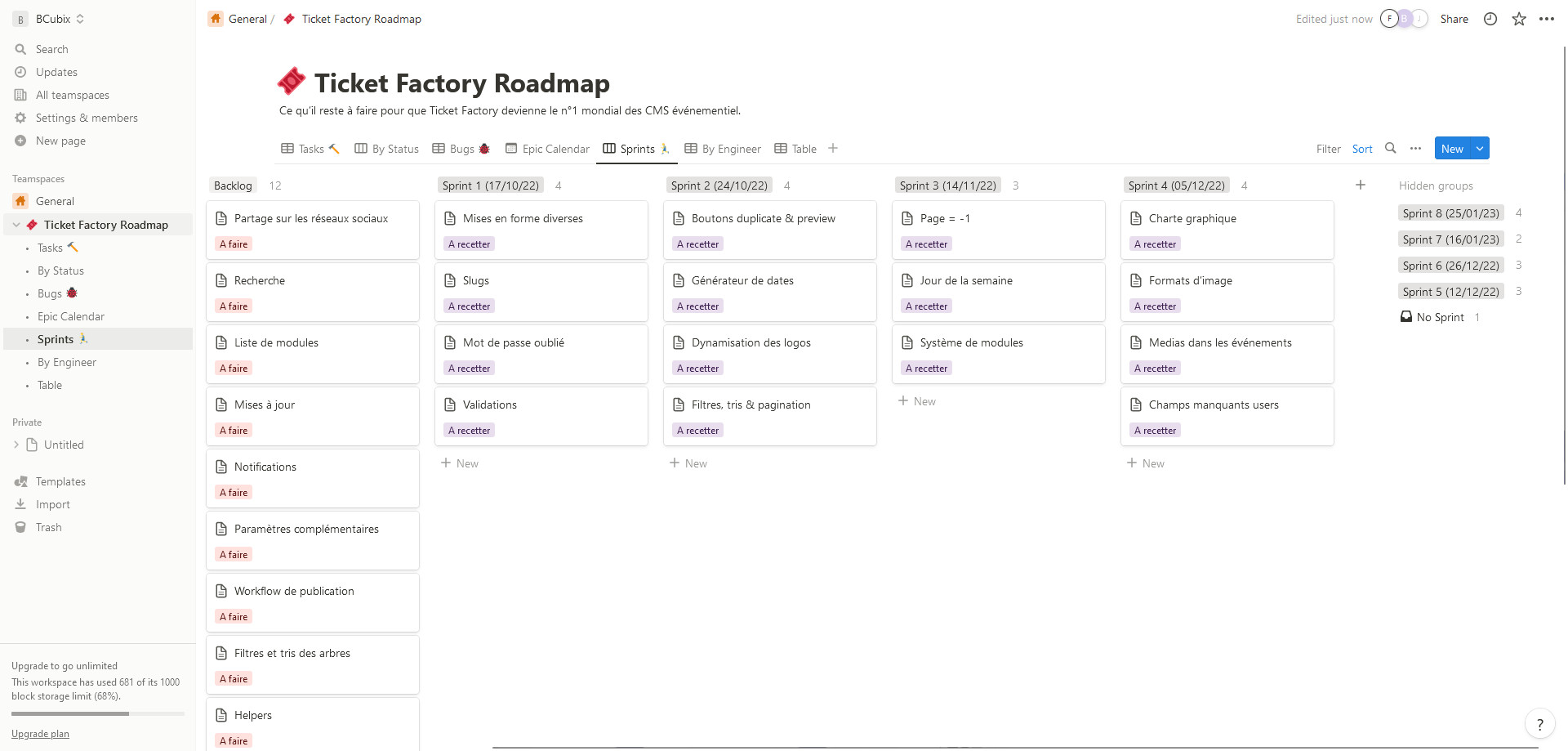Collapse Ticket Factory Roadmap tree item

tap(16, 225)
